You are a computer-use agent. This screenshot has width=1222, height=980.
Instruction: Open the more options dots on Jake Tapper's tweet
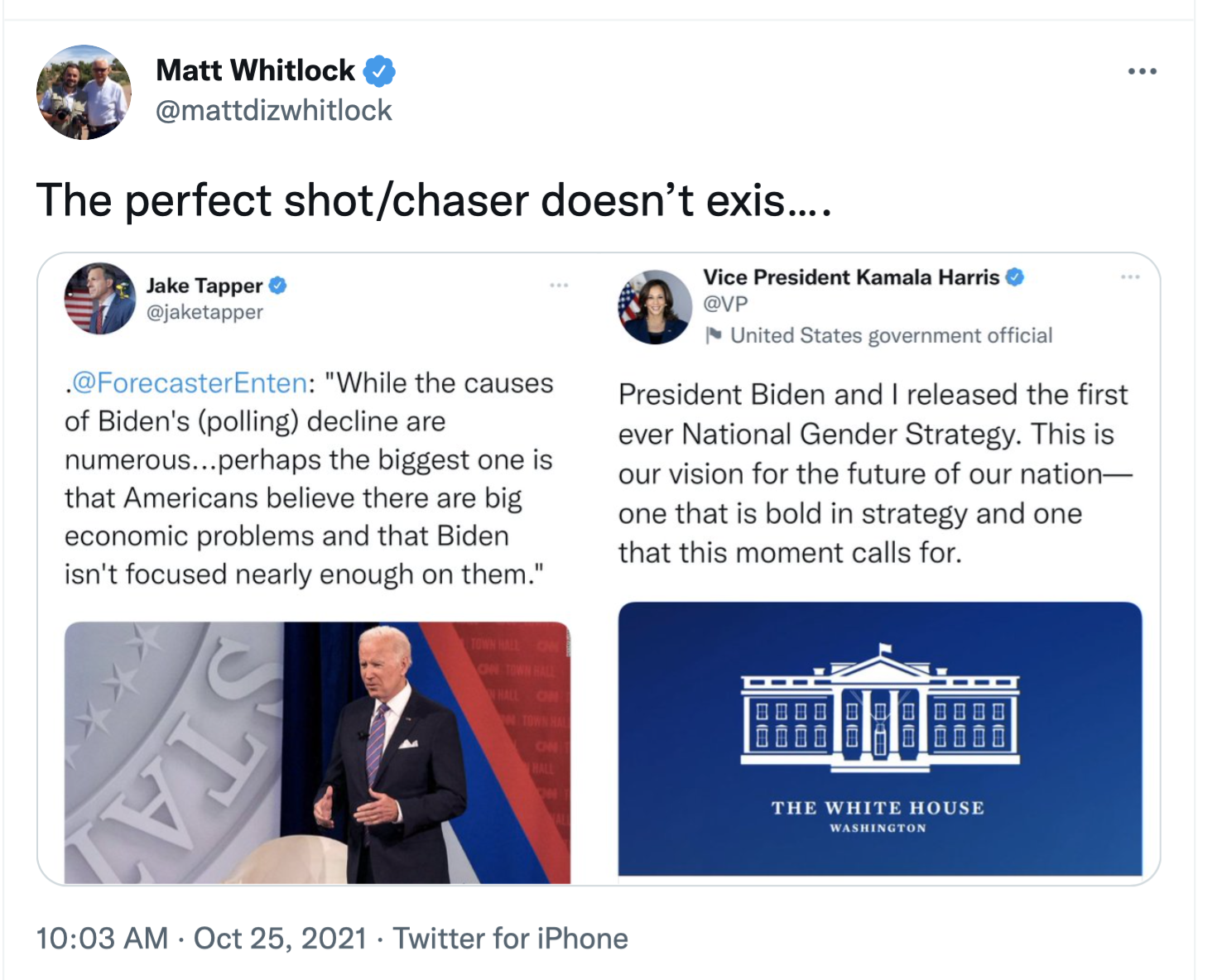click(559, 286)
